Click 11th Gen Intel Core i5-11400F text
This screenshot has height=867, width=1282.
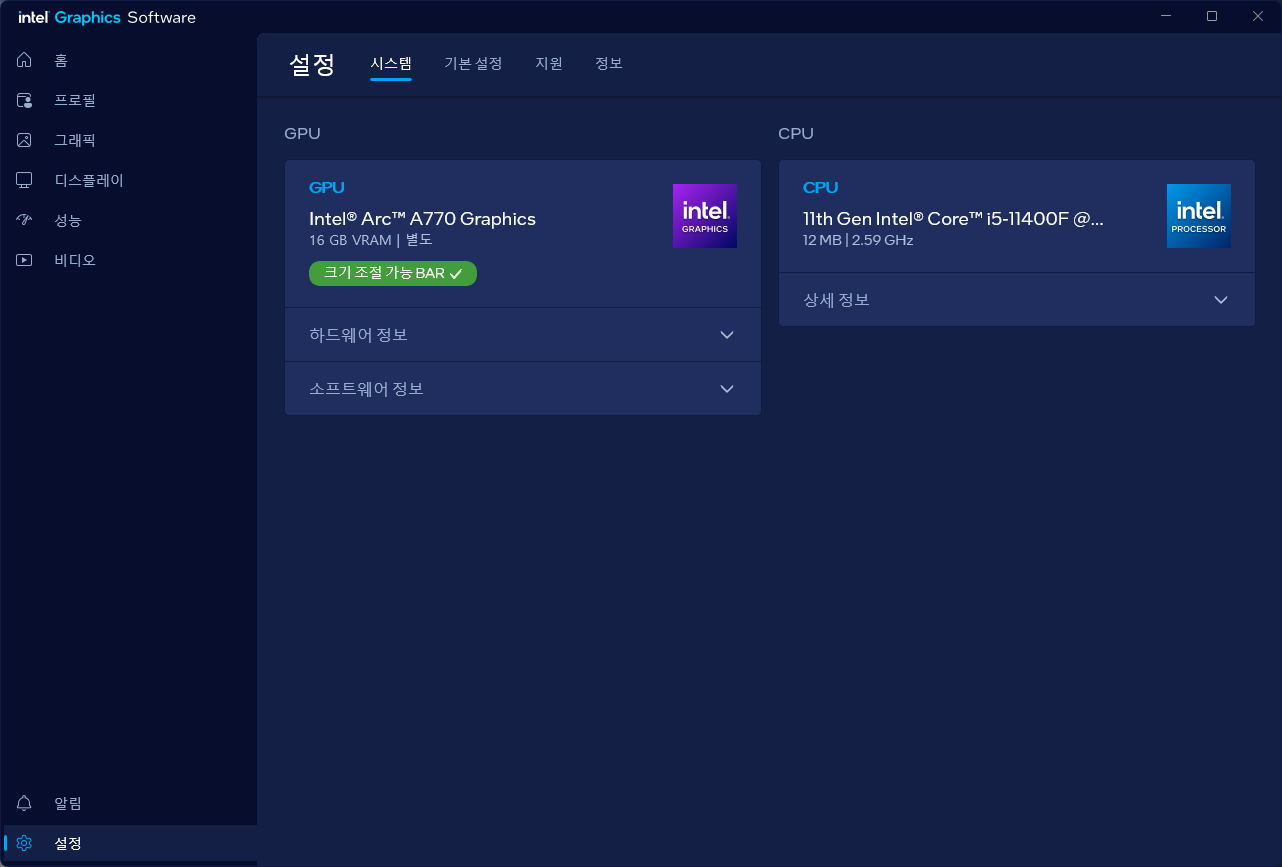coord(954,219)
